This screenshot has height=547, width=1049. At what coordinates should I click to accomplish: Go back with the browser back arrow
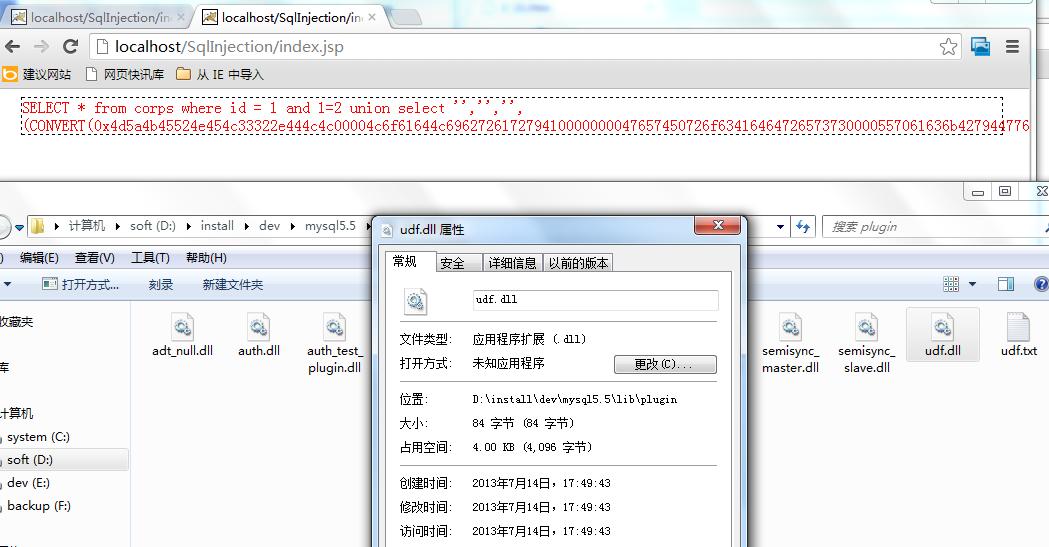click(x=12, y=46)
